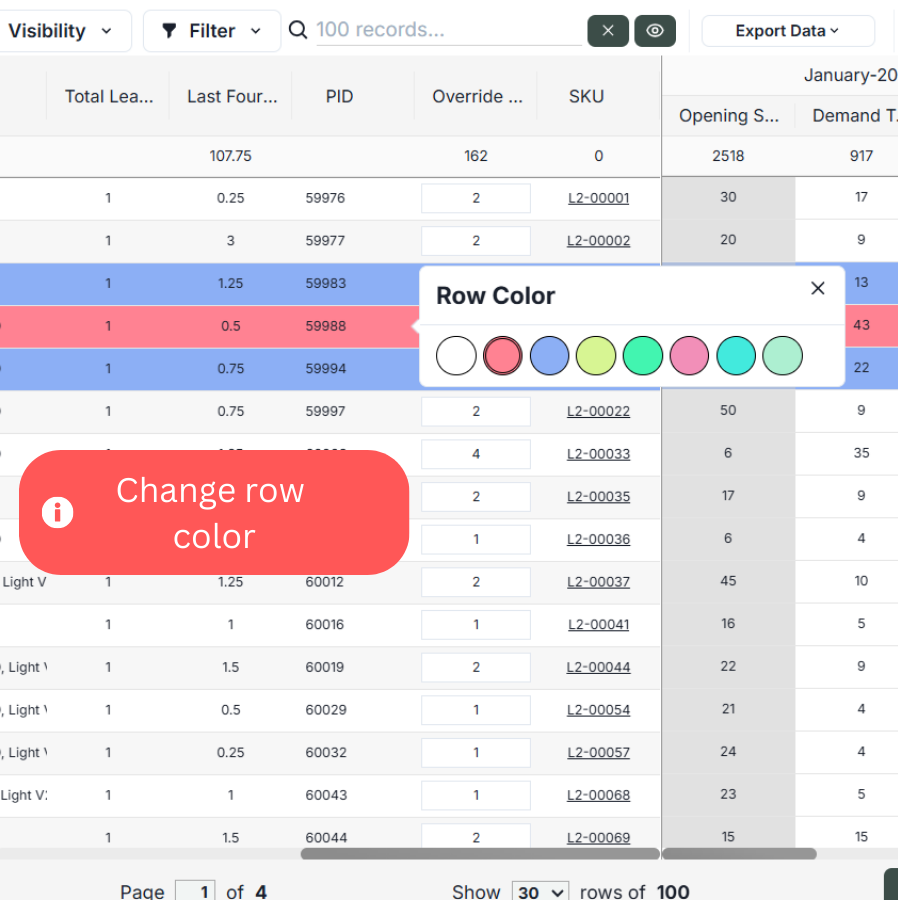Select the pink row color swatch
Viewport: 898px width, 900px height.
[689, 355]
